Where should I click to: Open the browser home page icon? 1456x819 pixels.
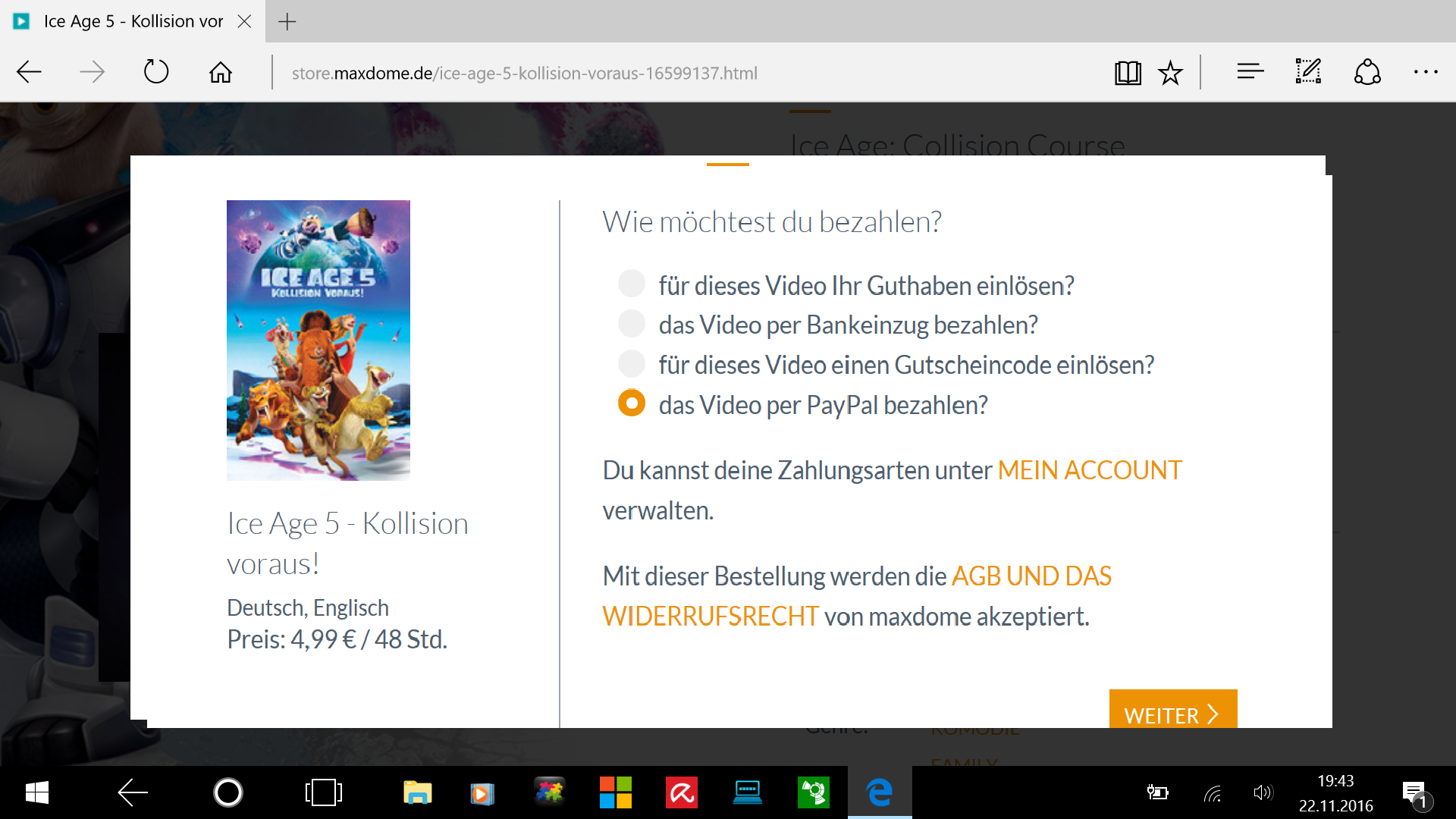(x=221, y=73)
